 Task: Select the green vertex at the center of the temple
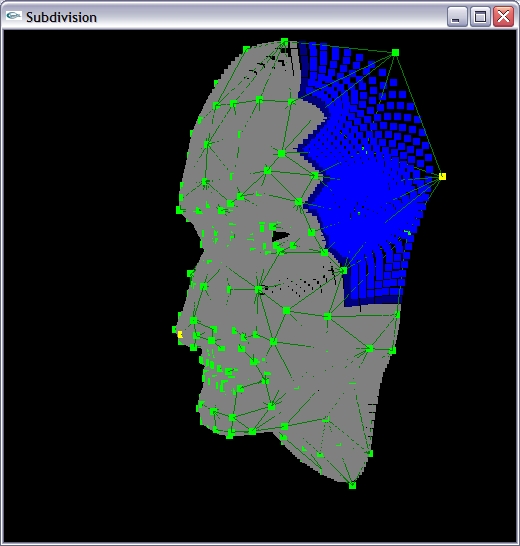[x=281, y=153]
